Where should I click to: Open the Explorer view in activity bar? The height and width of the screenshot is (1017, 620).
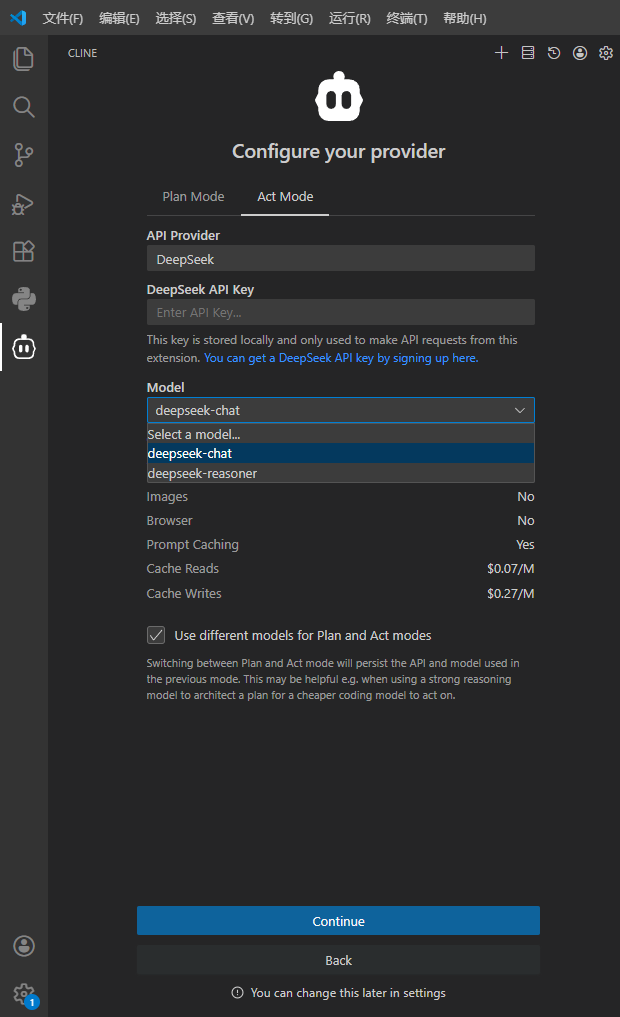point(23,59)
